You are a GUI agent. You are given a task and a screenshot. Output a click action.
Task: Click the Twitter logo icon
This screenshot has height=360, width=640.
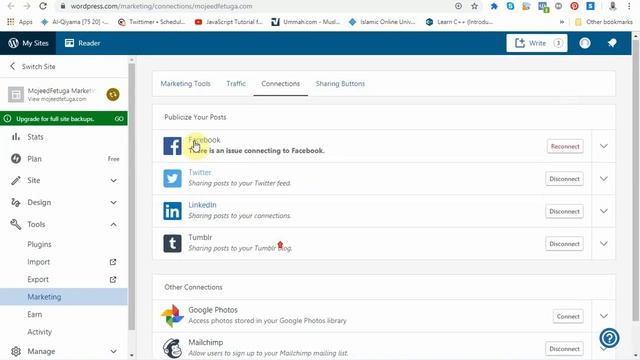(172, 179)
